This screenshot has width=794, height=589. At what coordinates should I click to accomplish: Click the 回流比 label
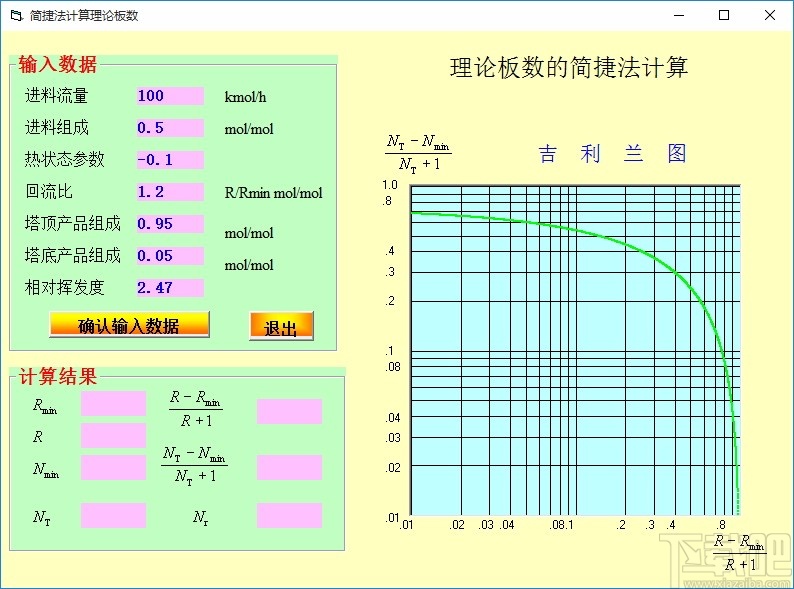click(x=49, y=191)
